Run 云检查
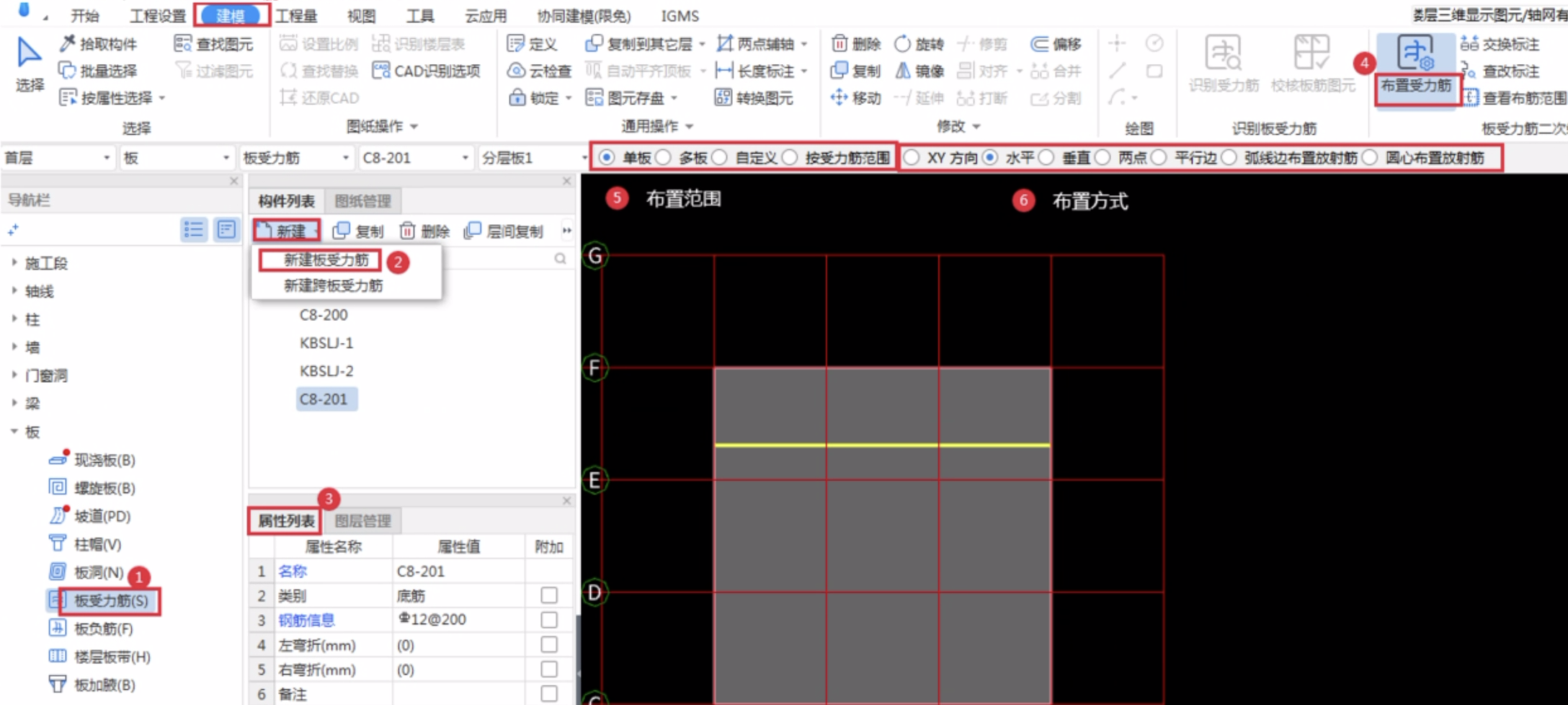1568x705 pixels. [540, 71]
